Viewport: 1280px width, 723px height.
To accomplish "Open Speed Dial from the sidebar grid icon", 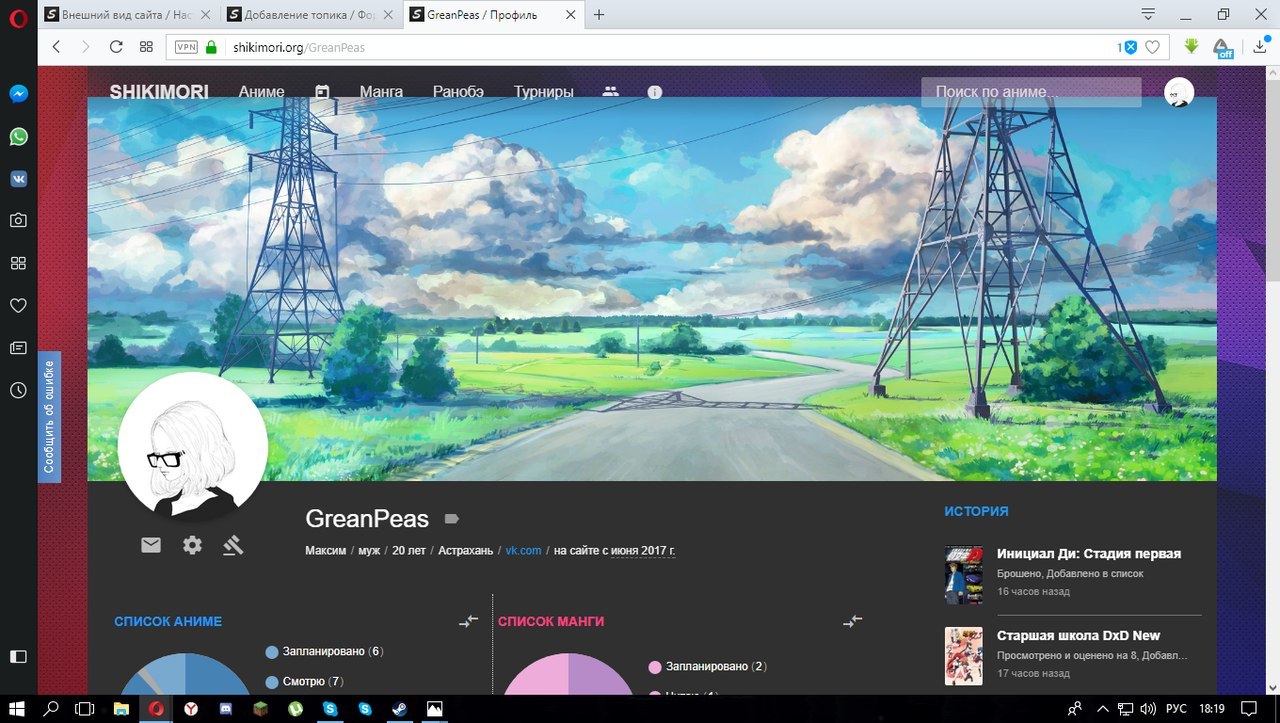I will (x=18, y=263).
